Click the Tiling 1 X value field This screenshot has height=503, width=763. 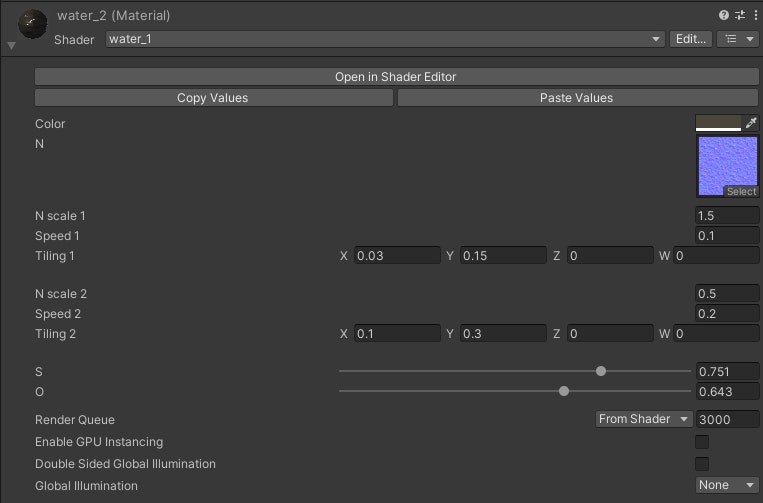click(x=397, y=255)
